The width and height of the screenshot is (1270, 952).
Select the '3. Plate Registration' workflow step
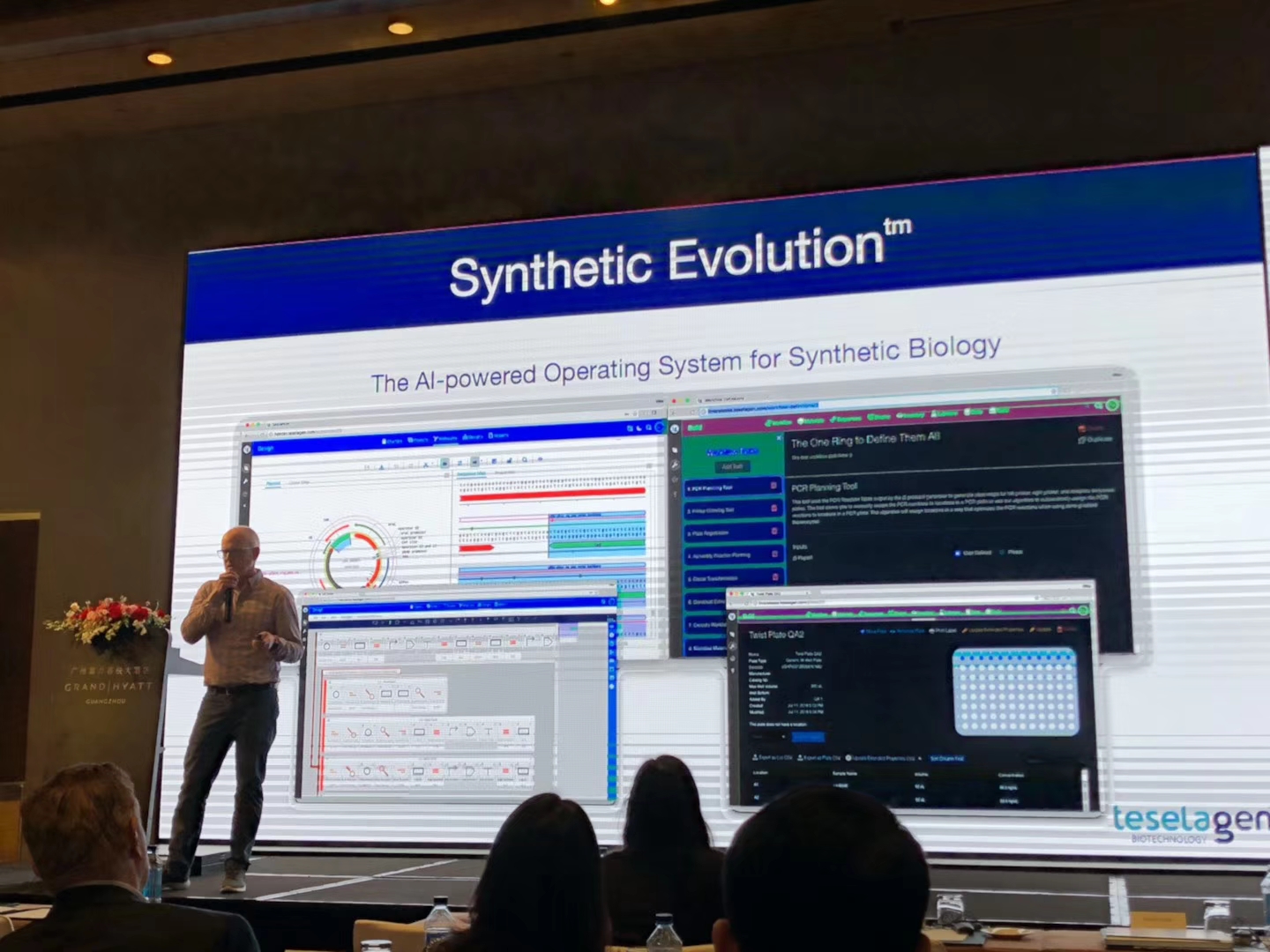pos(732,532)
